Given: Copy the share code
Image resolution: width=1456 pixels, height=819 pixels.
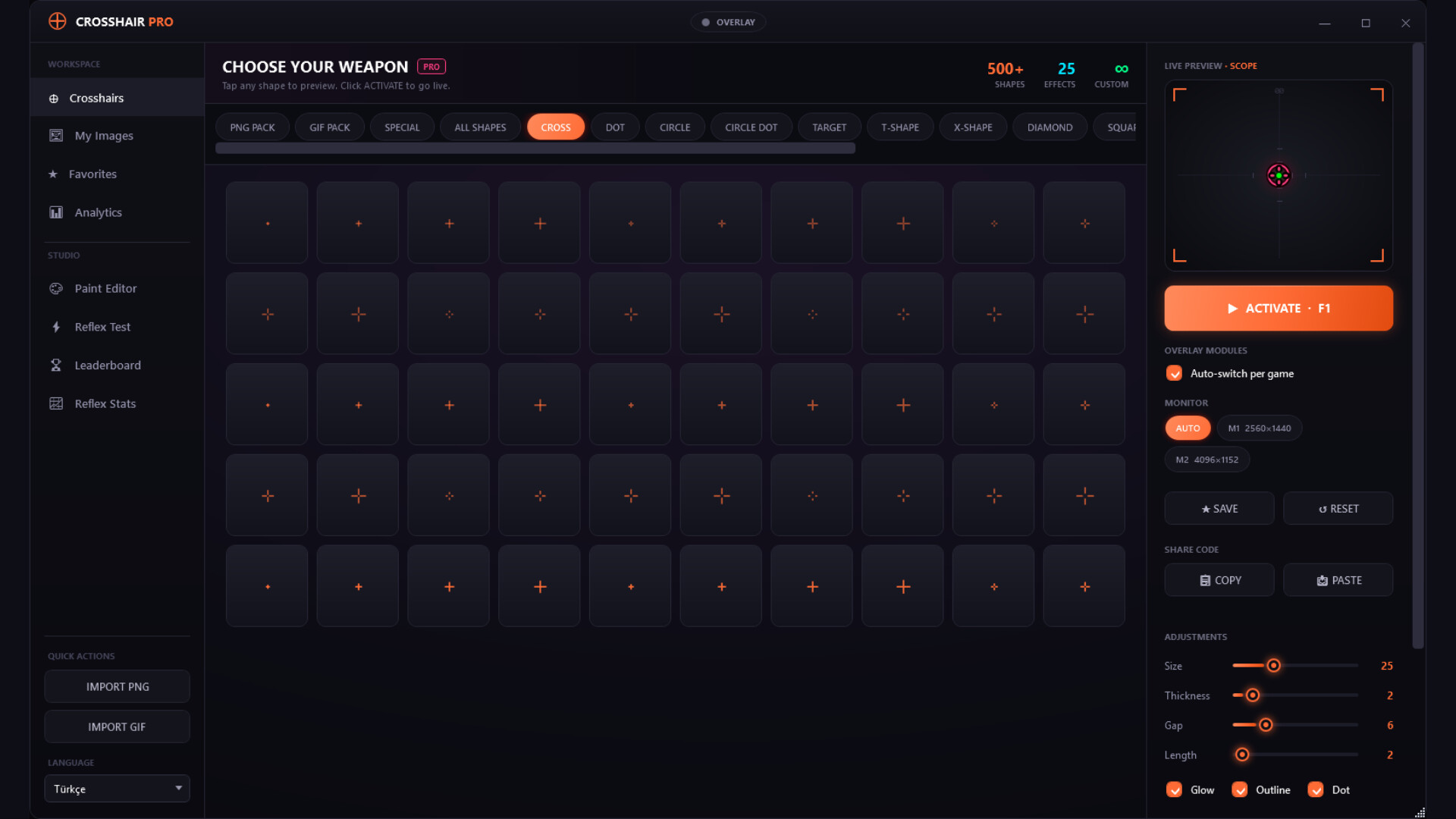Looking at the screenshot, I should 1219,580.
